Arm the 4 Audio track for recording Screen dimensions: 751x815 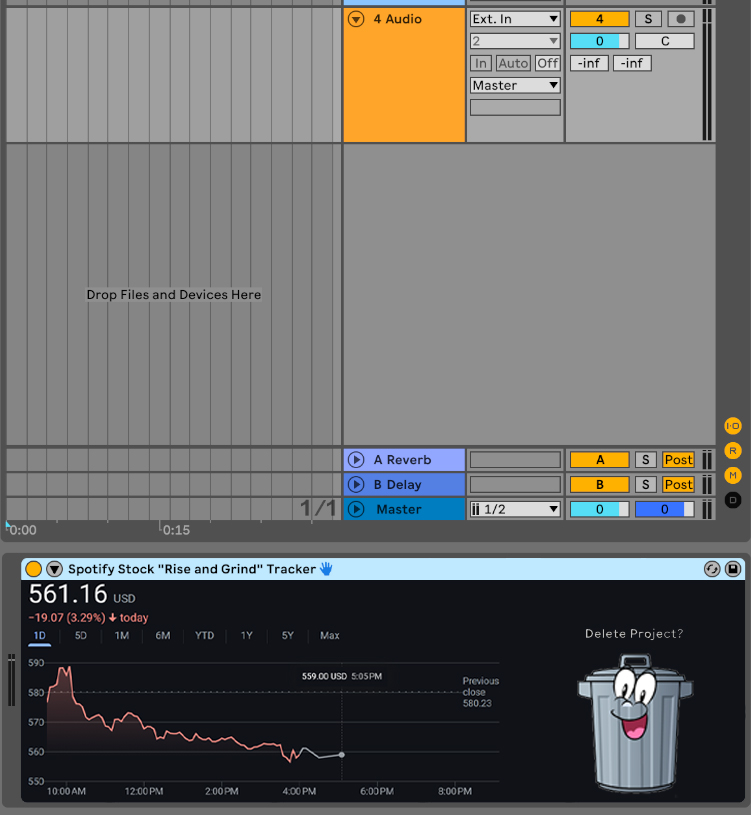click(x=681, y=19)
